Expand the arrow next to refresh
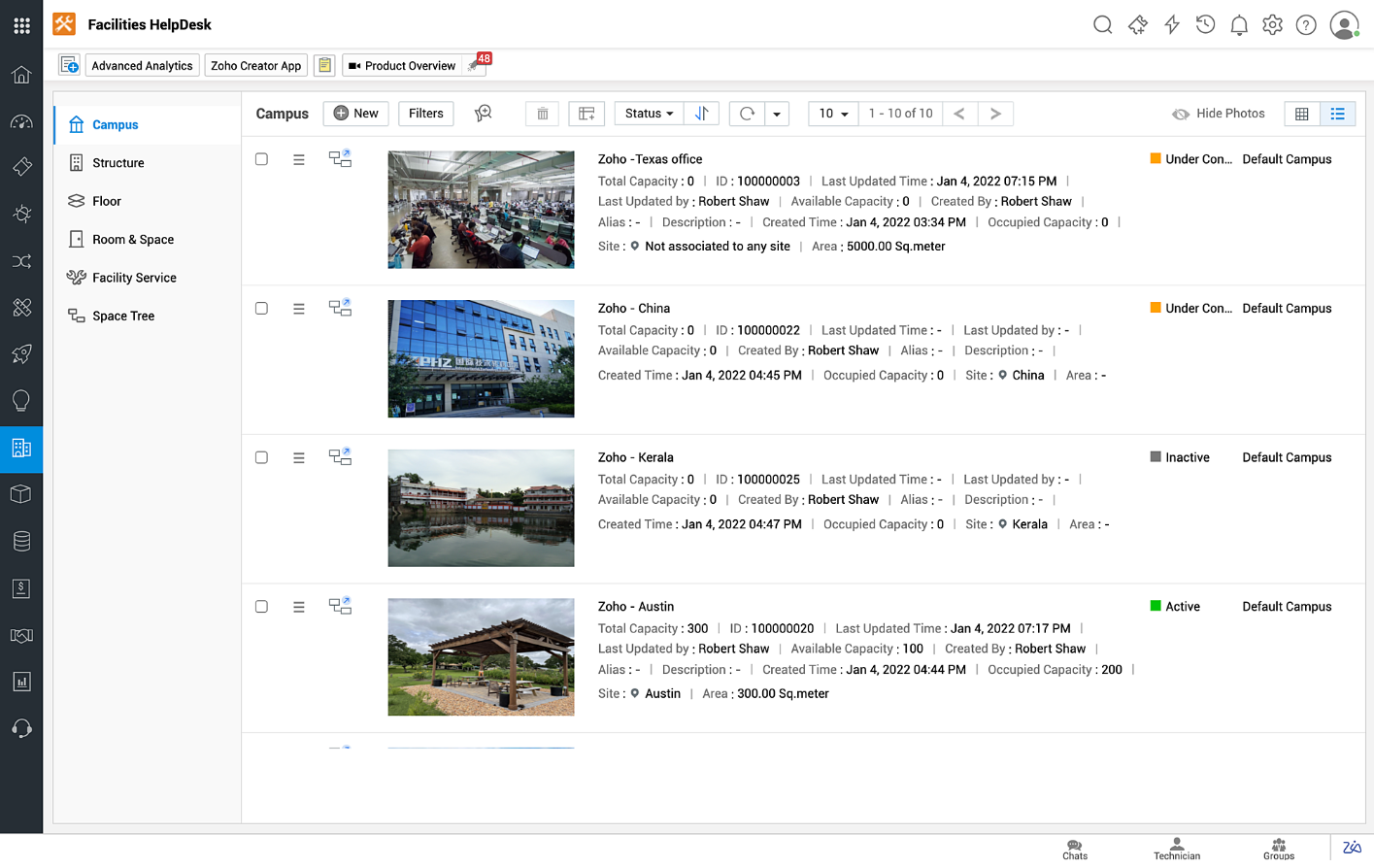1374x868 pixels. tap(777, 114)
